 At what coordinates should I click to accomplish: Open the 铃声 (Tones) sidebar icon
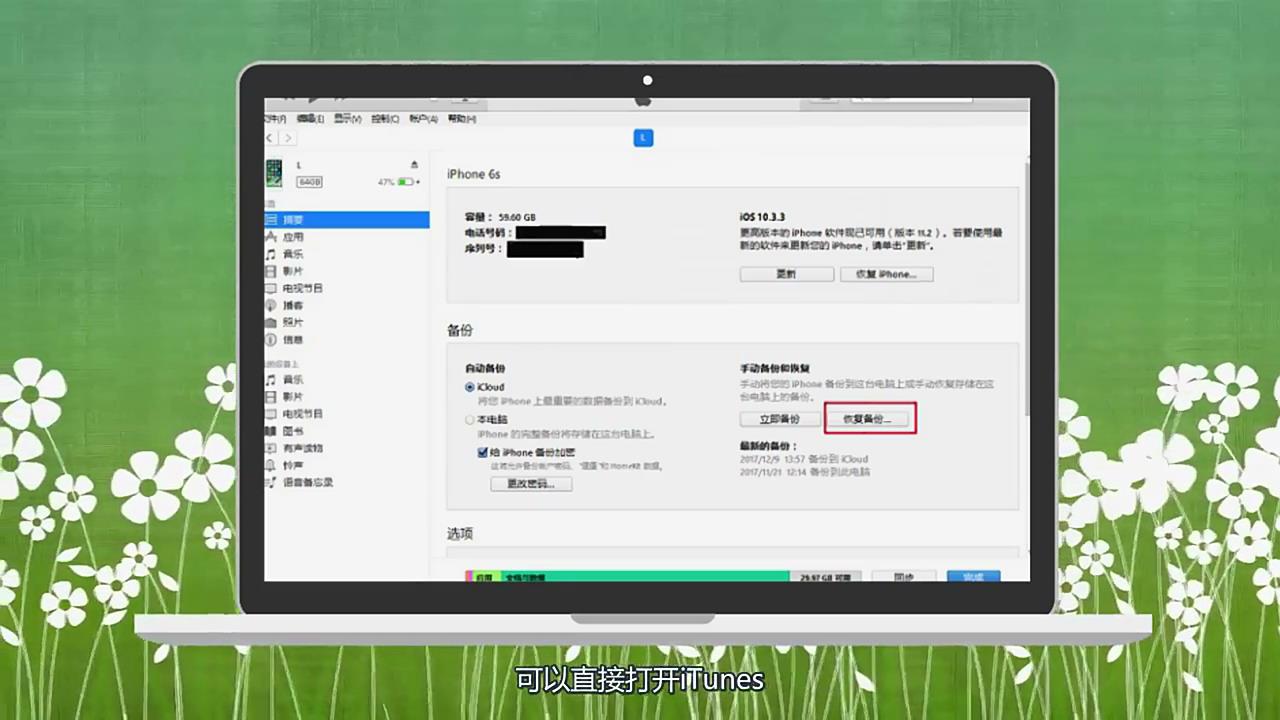[293, 465]
